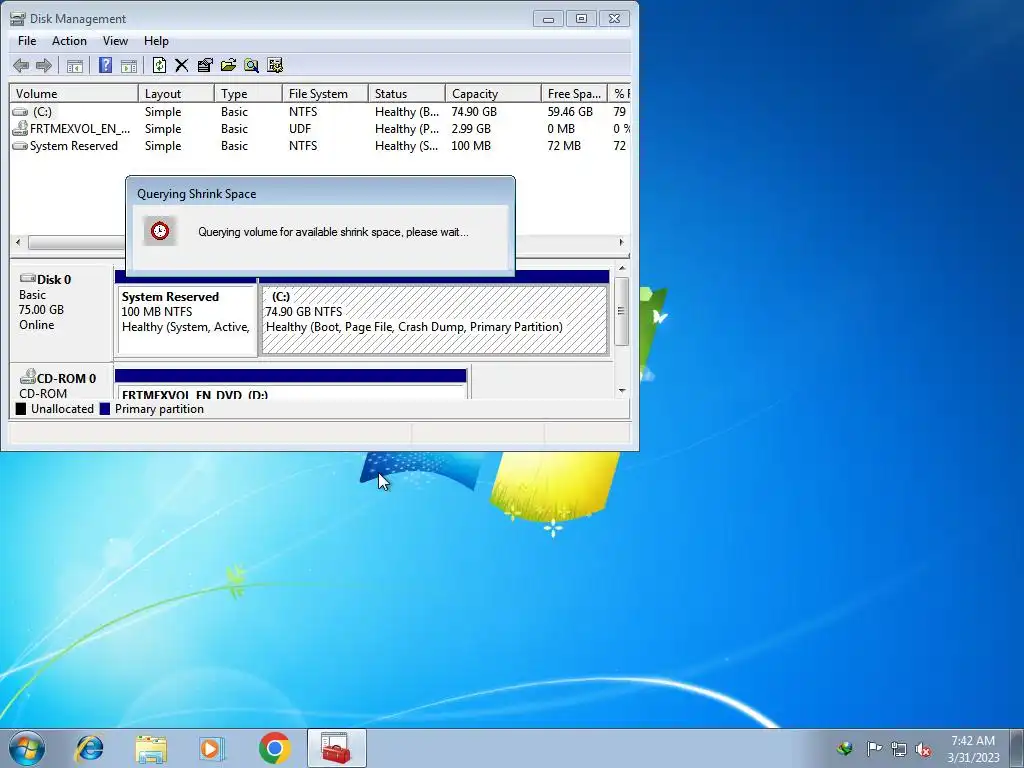
Task: Sort by the Capacity column header
Action: point(493,93)
